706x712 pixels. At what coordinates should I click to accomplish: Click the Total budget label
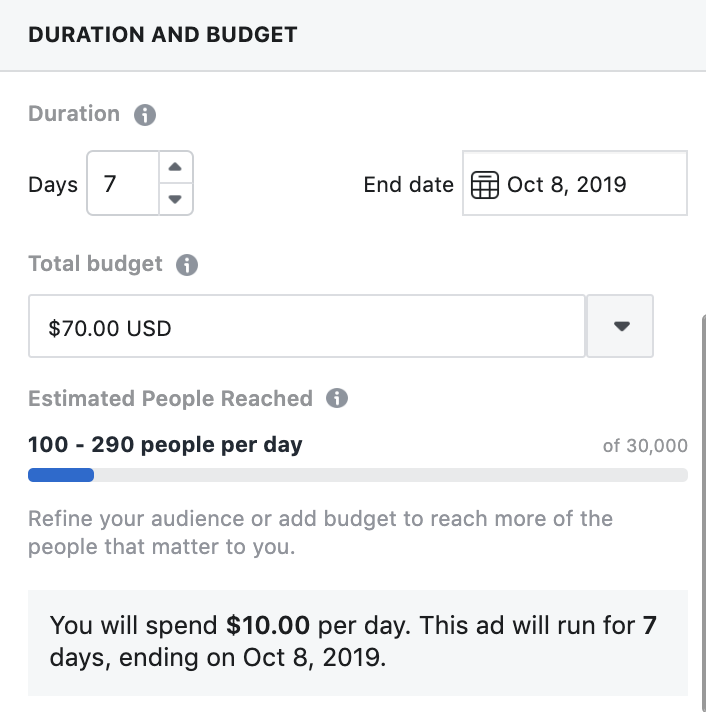(95, 264)
